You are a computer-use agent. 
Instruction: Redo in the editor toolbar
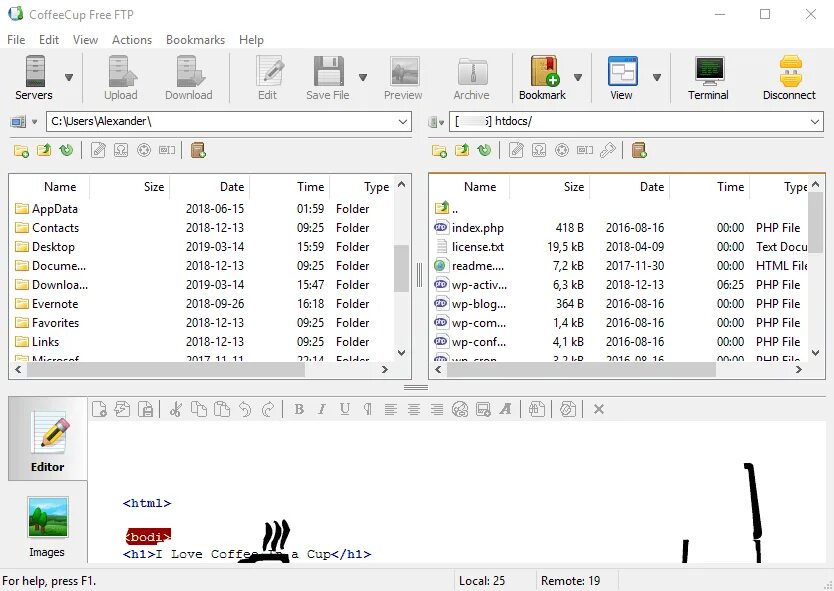(x=268, y=409)
